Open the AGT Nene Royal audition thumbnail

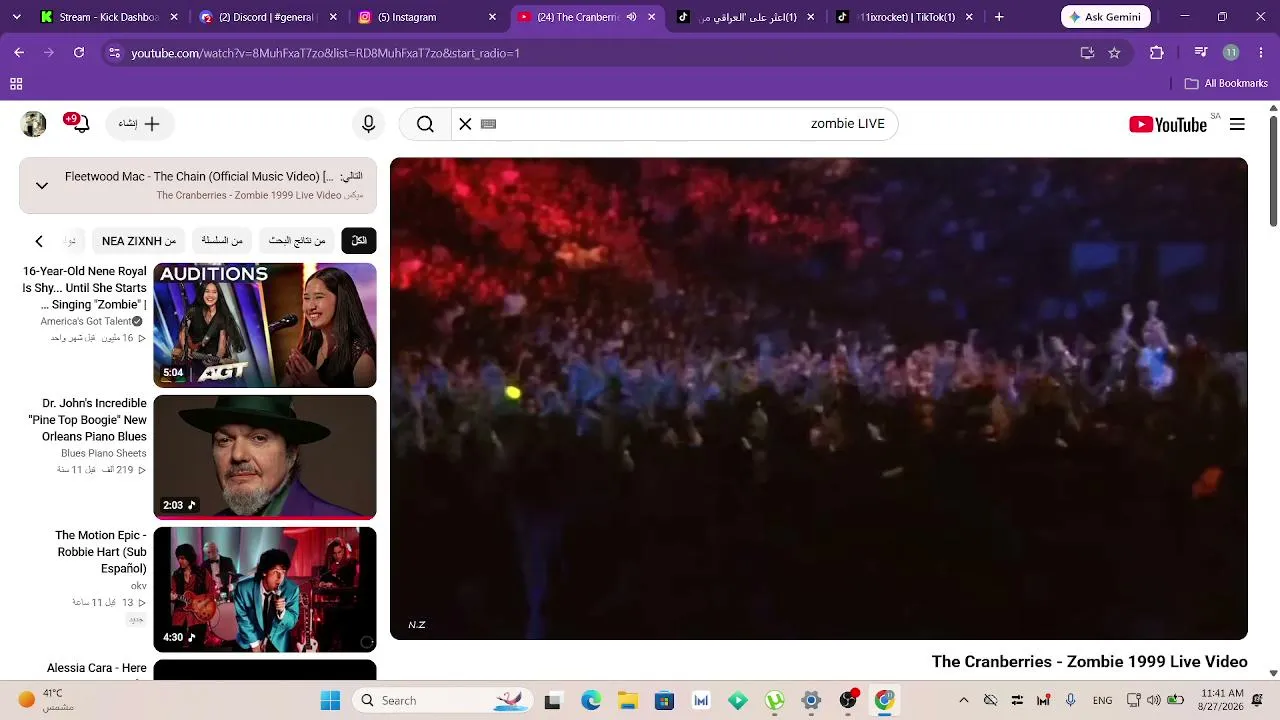[x=265, y=325]
